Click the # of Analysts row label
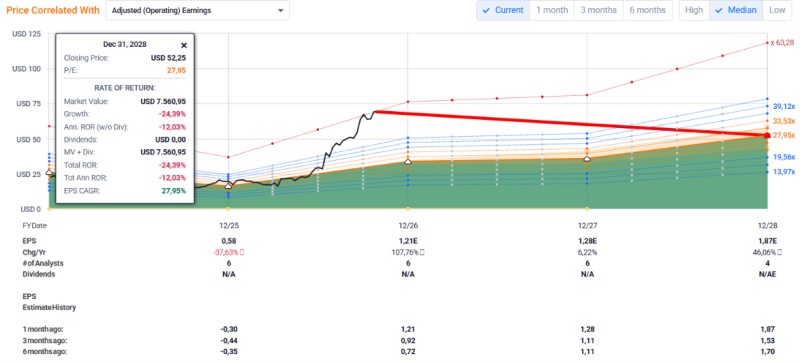The width and height of the screenshot is (800, 363). pyautogui.click(x=43, y=263)
